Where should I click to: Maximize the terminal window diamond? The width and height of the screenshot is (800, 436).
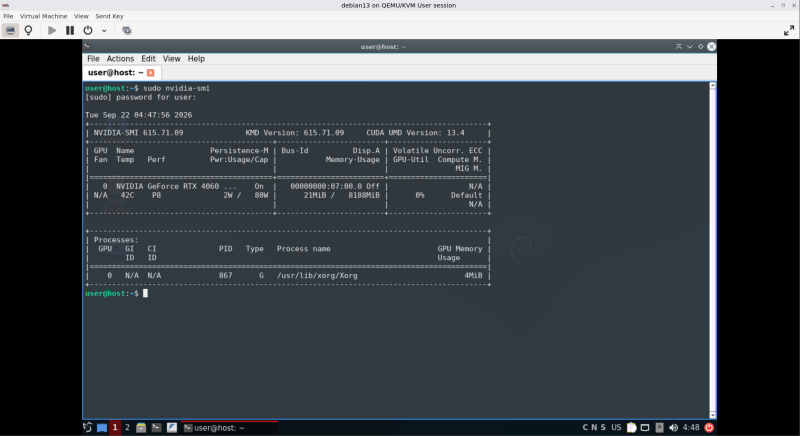(x=701, y=46)
